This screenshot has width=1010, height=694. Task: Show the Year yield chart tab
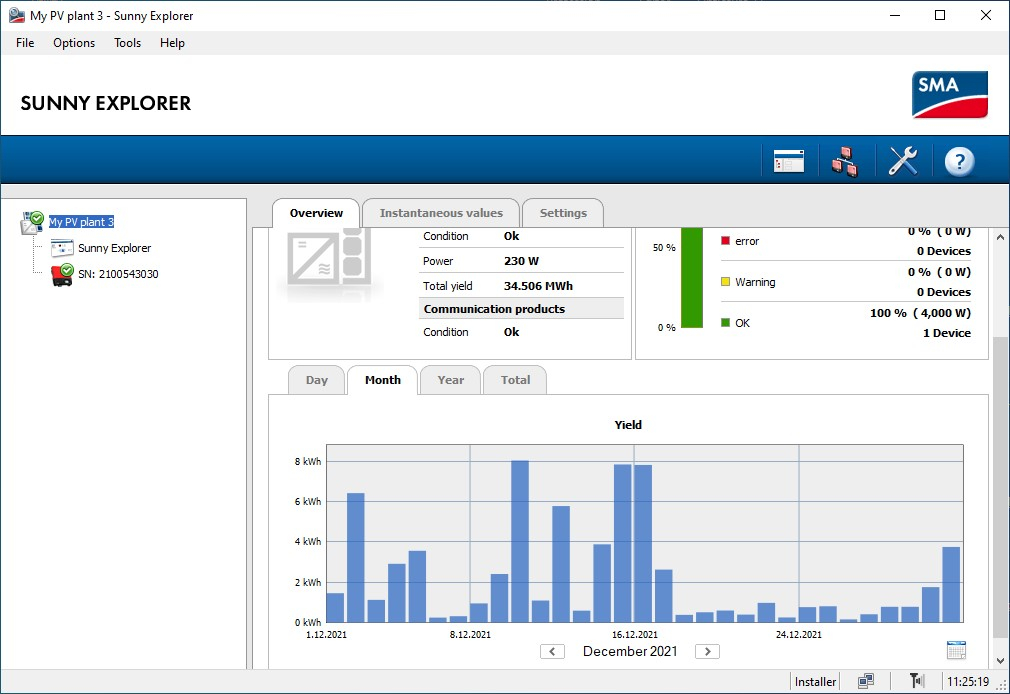(450, 380)
